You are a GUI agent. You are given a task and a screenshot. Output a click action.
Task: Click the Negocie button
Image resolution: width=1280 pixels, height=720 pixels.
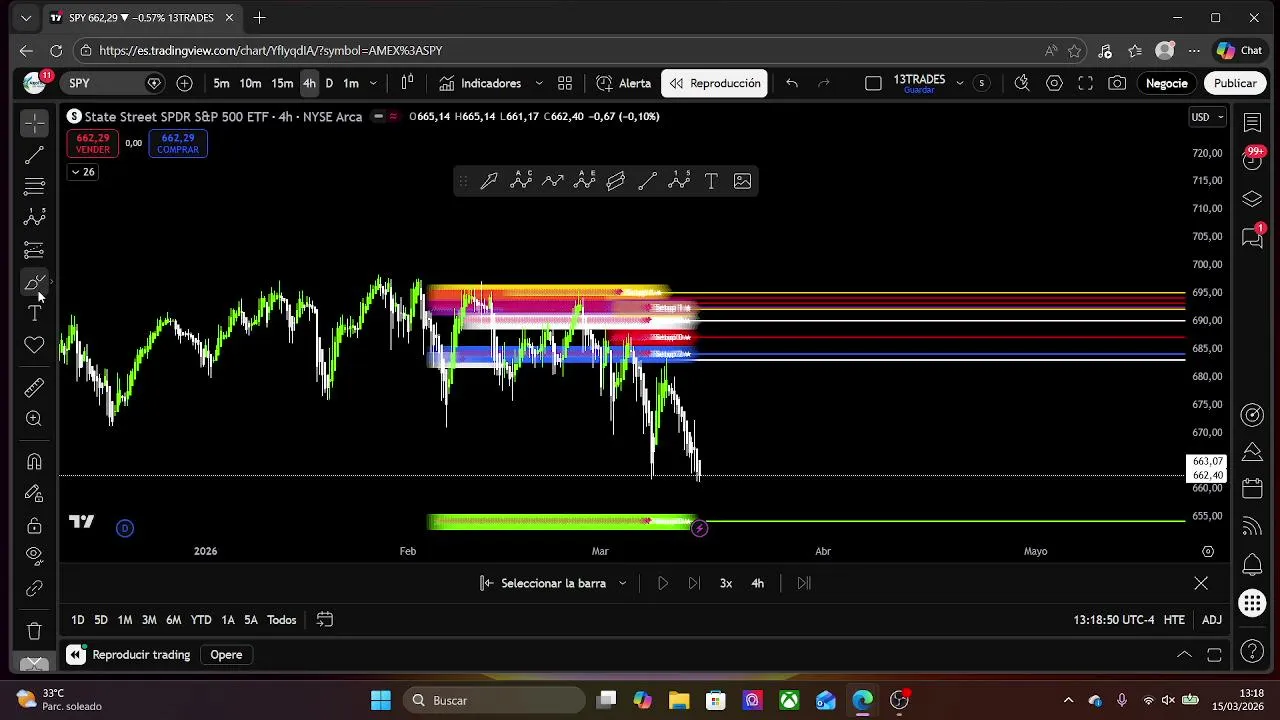coord(1166,83)
